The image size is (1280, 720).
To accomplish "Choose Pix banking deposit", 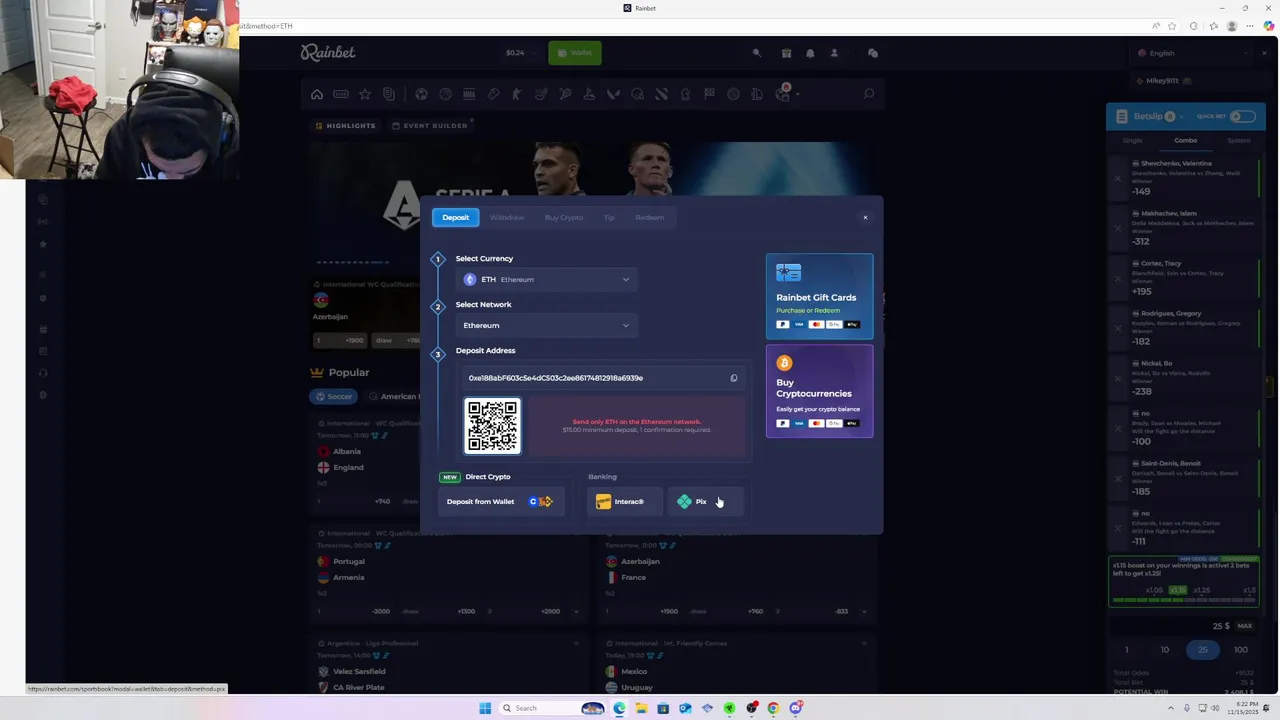I will [706, 502].
